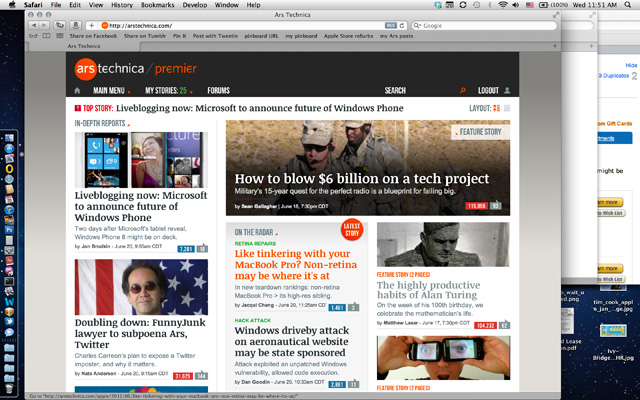Open the RSS feed button in address bar

(390, 26)
